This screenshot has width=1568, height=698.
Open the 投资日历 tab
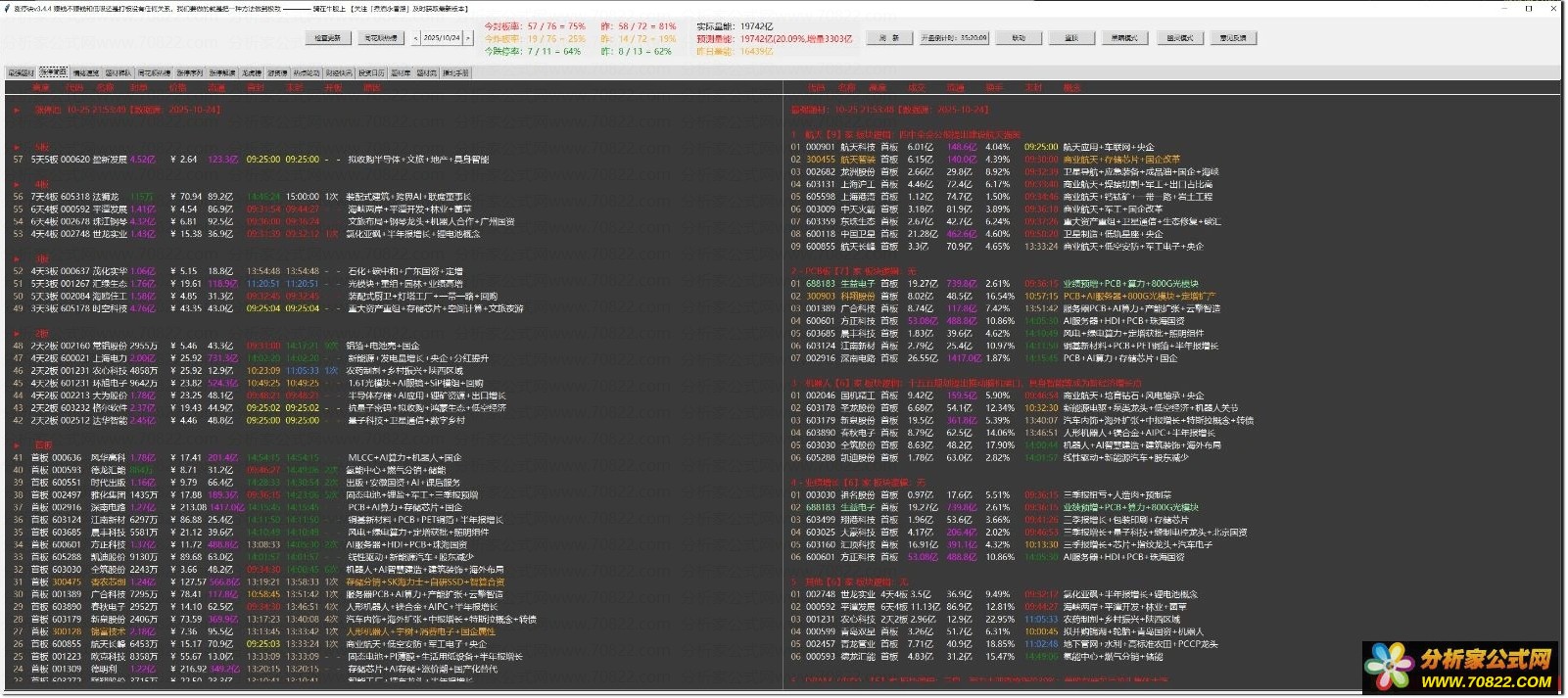tap(371, 73)
